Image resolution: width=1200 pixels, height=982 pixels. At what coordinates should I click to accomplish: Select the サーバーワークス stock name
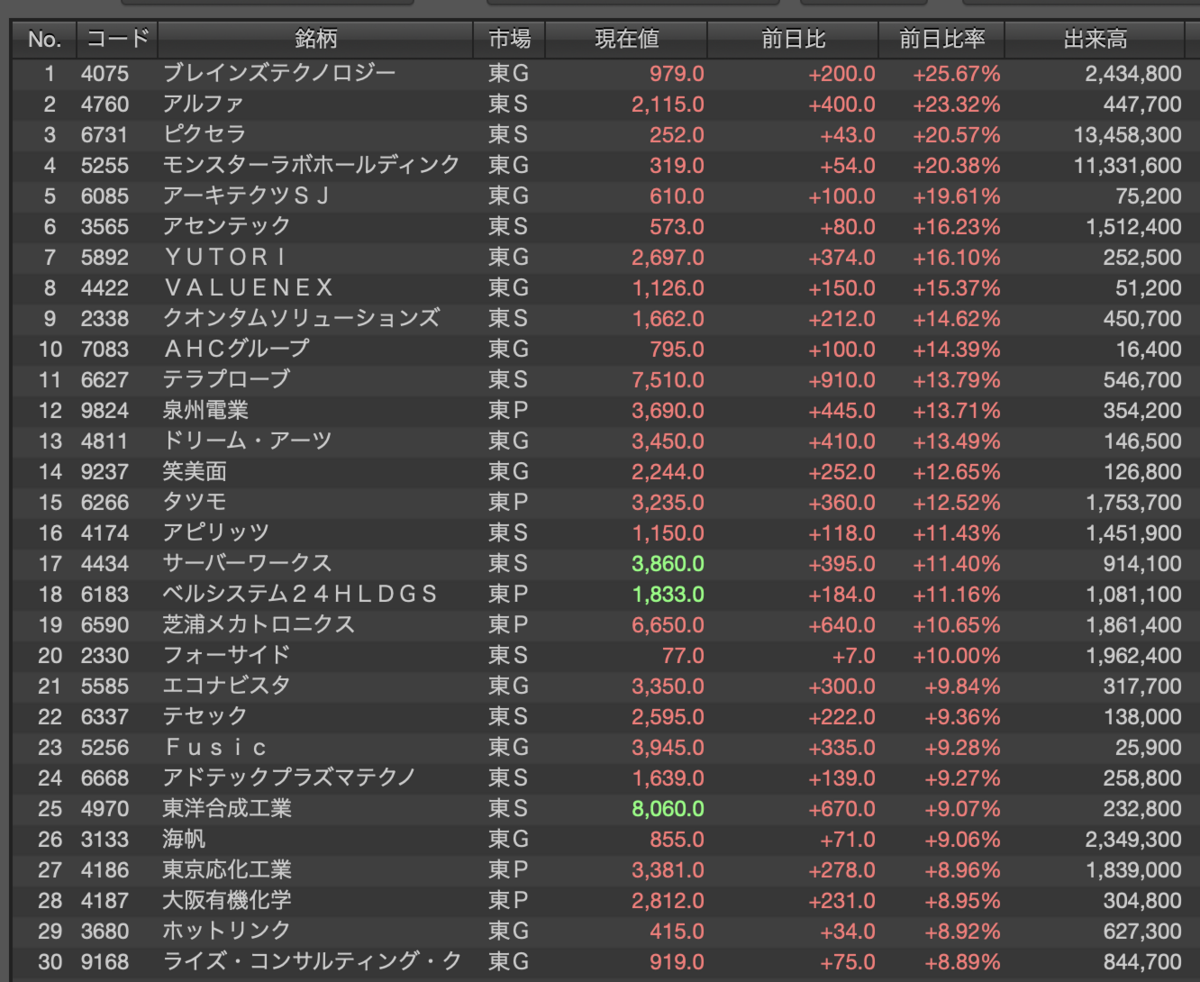click(x=247, y=563)
